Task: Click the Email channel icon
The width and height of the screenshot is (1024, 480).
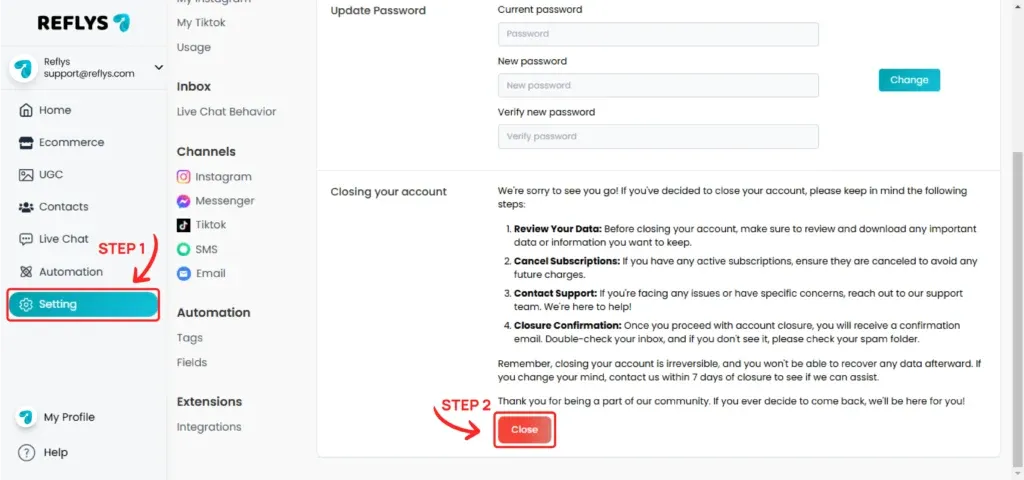Action: coord(184,274)
